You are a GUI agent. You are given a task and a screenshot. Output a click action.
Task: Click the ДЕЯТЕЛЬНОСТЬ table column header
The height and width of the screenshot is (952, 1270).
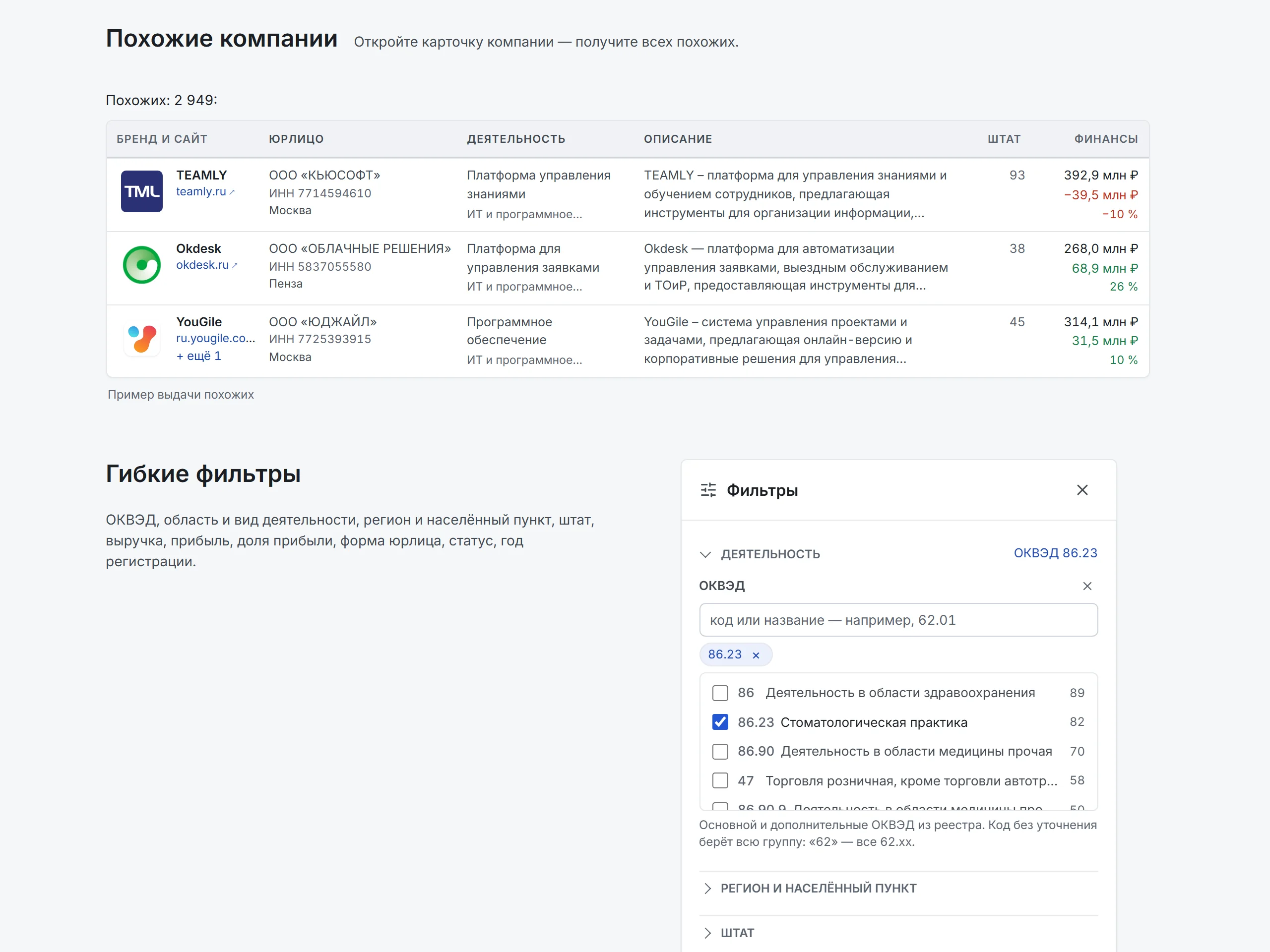point(516,139)
